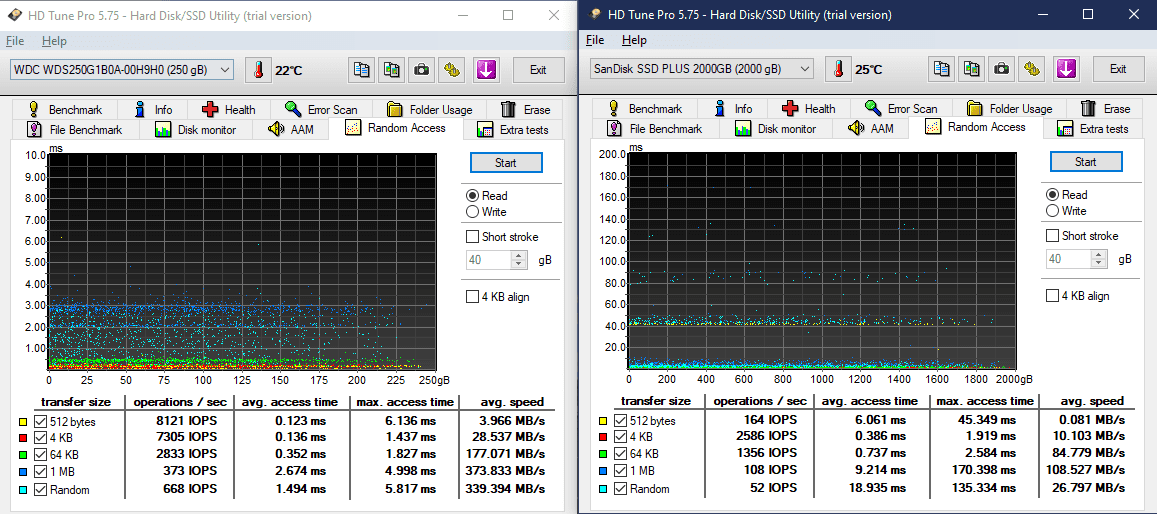Image resolution: width=1157 pixels, height=514 pixels.
Task: Click camera save screenshot icon in left window
Action: 421,70
